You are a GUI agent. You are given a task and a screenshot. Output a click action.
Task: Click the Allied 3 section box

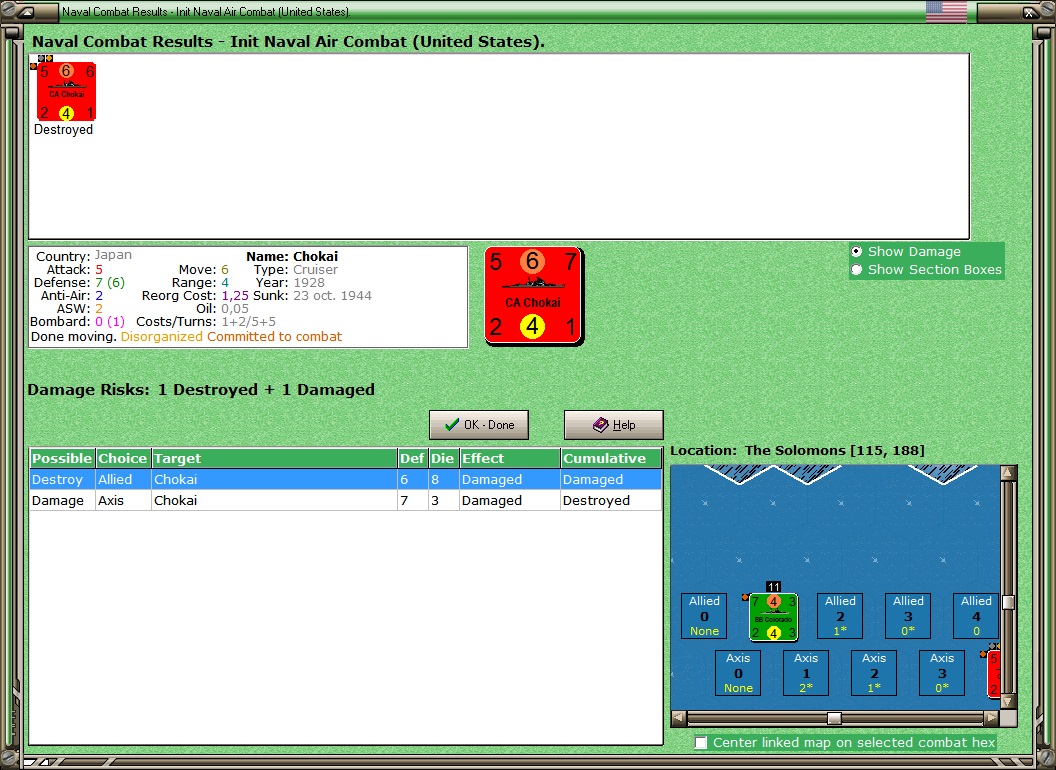909,616
